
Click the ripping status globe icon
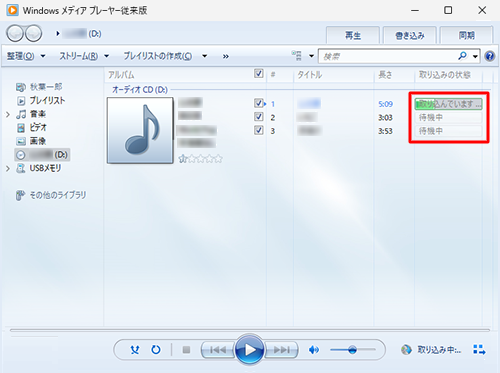[406, 350]
